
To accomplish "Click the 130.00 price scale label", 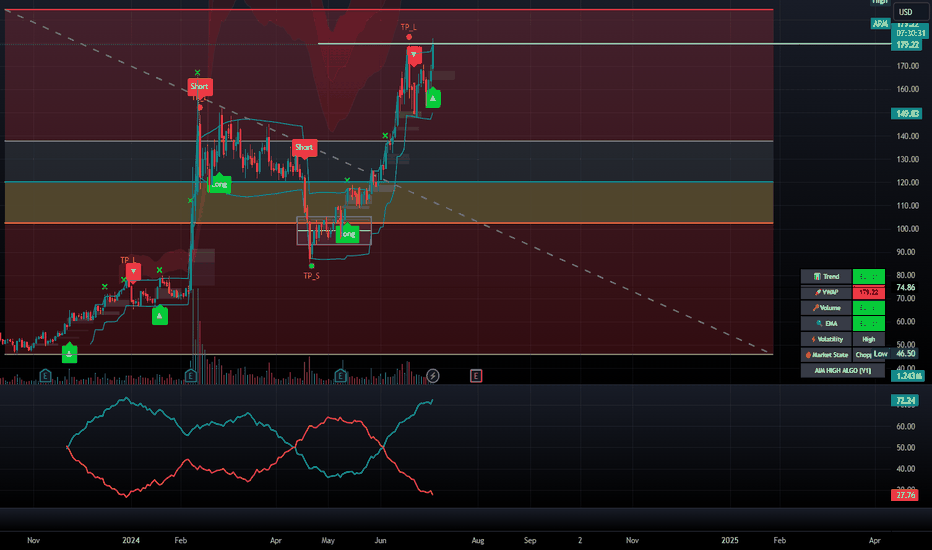I will 908,159.
